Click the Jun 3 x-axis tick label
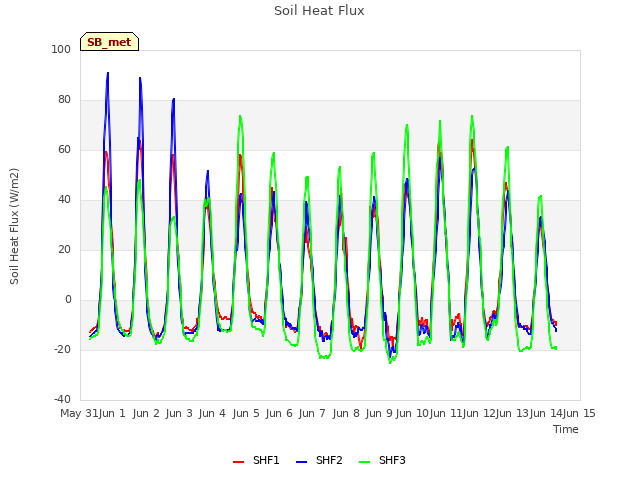The height and width of the screenshot is (480, 640). (179, 413)
